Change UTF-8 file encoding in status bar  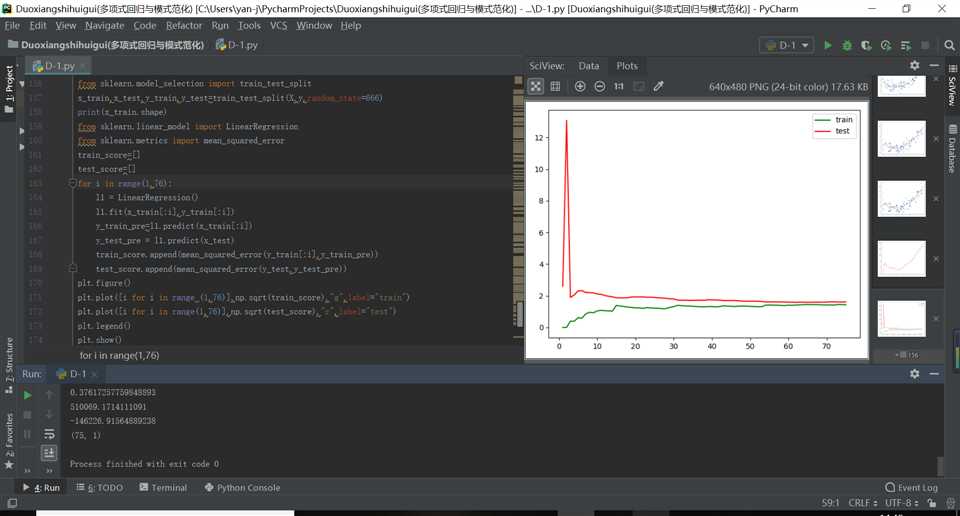tap(902, 503)
